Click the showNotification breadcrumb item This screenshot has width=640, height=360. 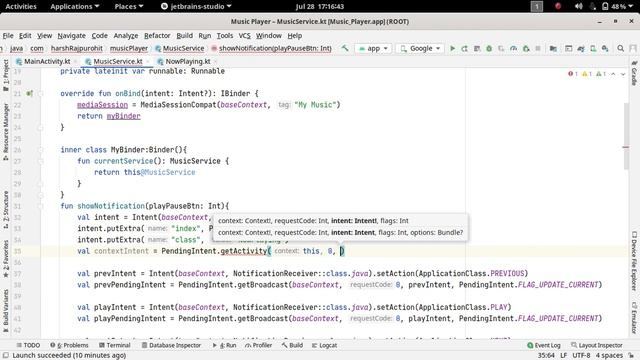point(271,48)
